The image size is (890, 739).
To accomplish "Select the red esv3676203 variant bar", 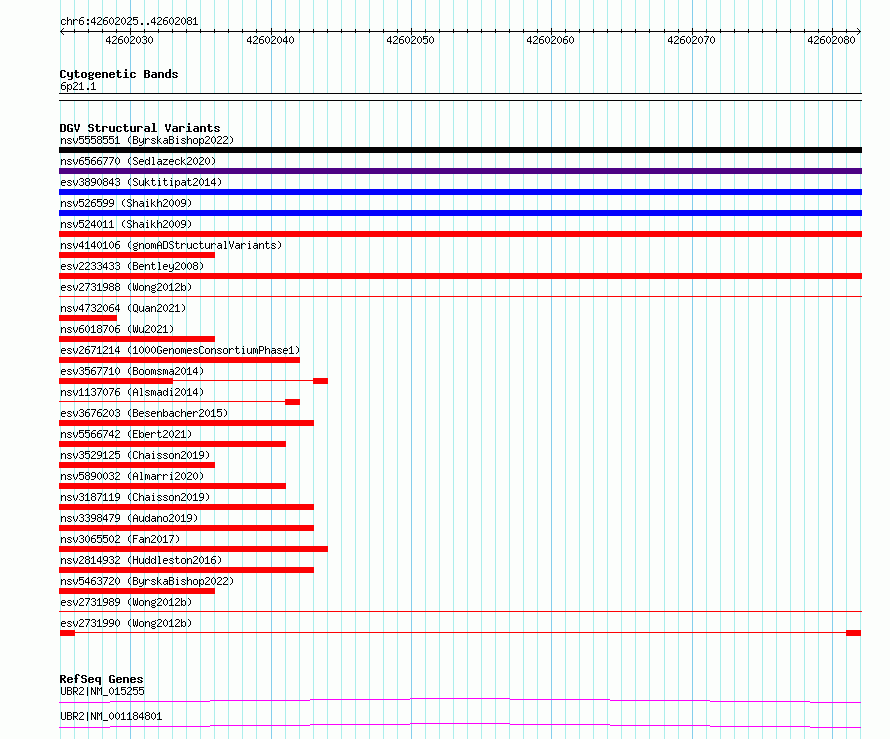I will point(186,423).
